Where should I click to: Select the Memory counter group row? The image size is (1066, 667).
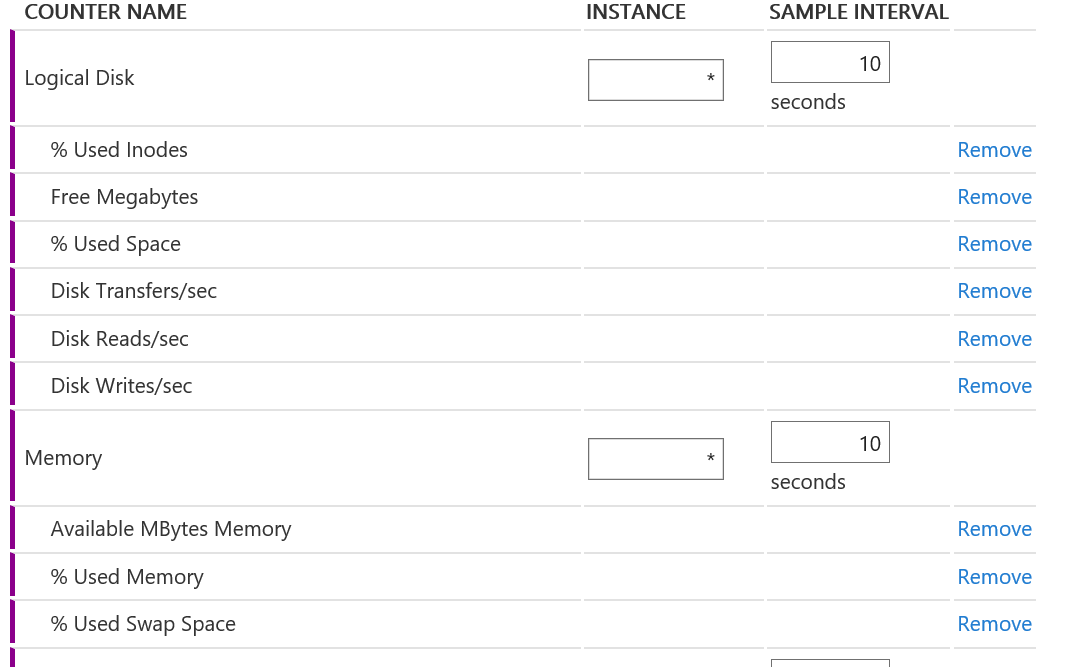click(523, 458)
